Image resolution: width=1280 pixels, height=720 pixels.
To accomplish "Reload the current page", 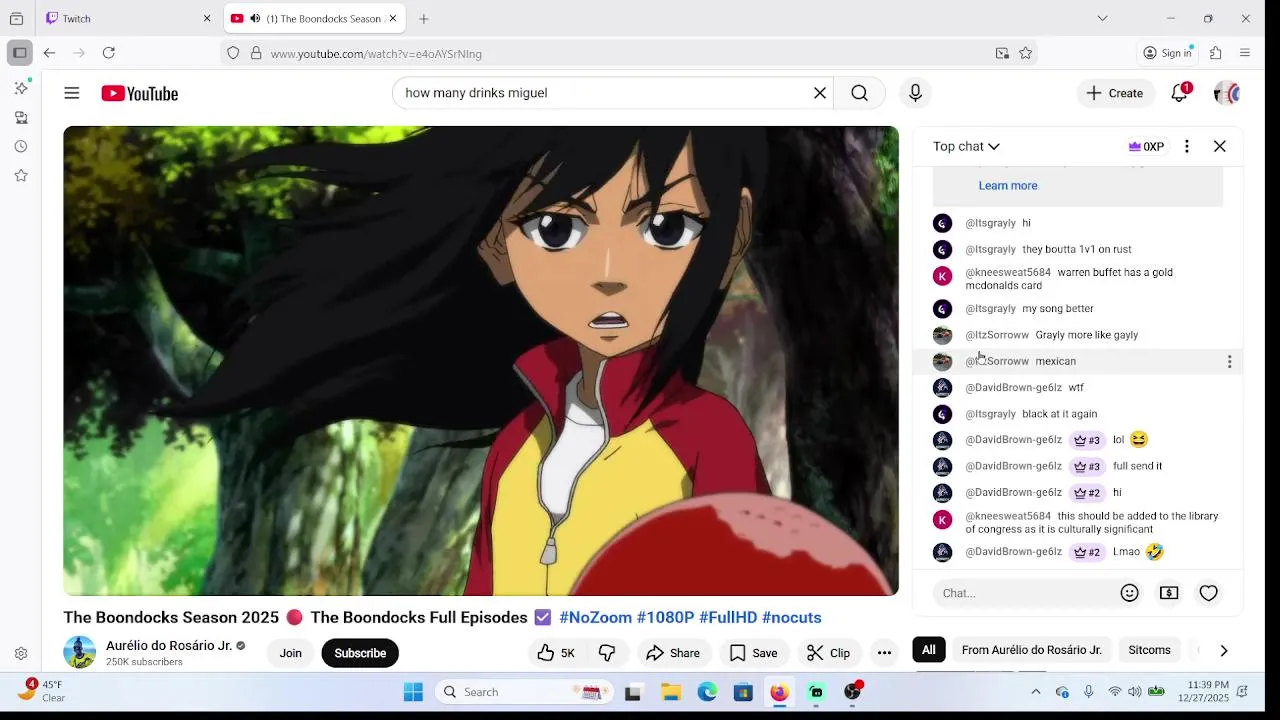I will (109, 53).
